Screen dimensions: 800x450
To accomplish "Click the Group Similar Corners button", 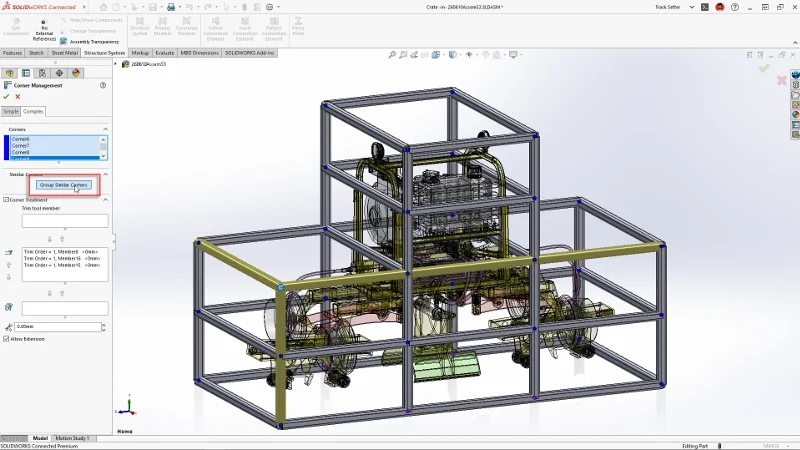I will 64,185.
